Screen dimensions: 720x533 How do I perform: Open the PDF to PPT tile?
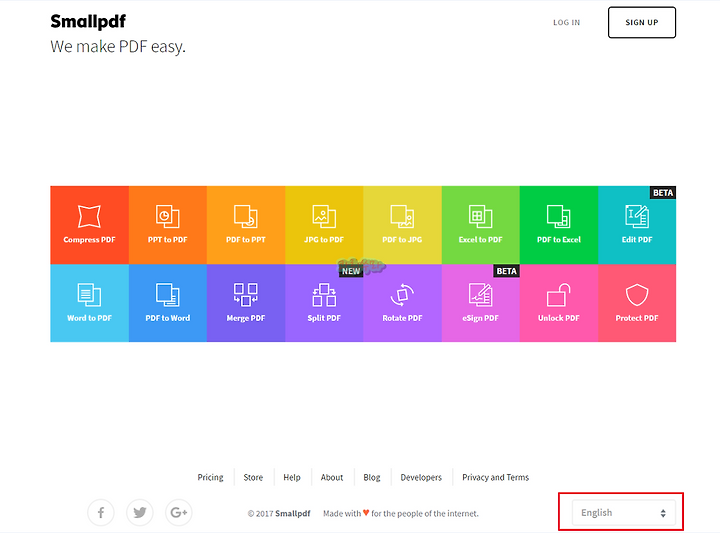coord(246,225)
